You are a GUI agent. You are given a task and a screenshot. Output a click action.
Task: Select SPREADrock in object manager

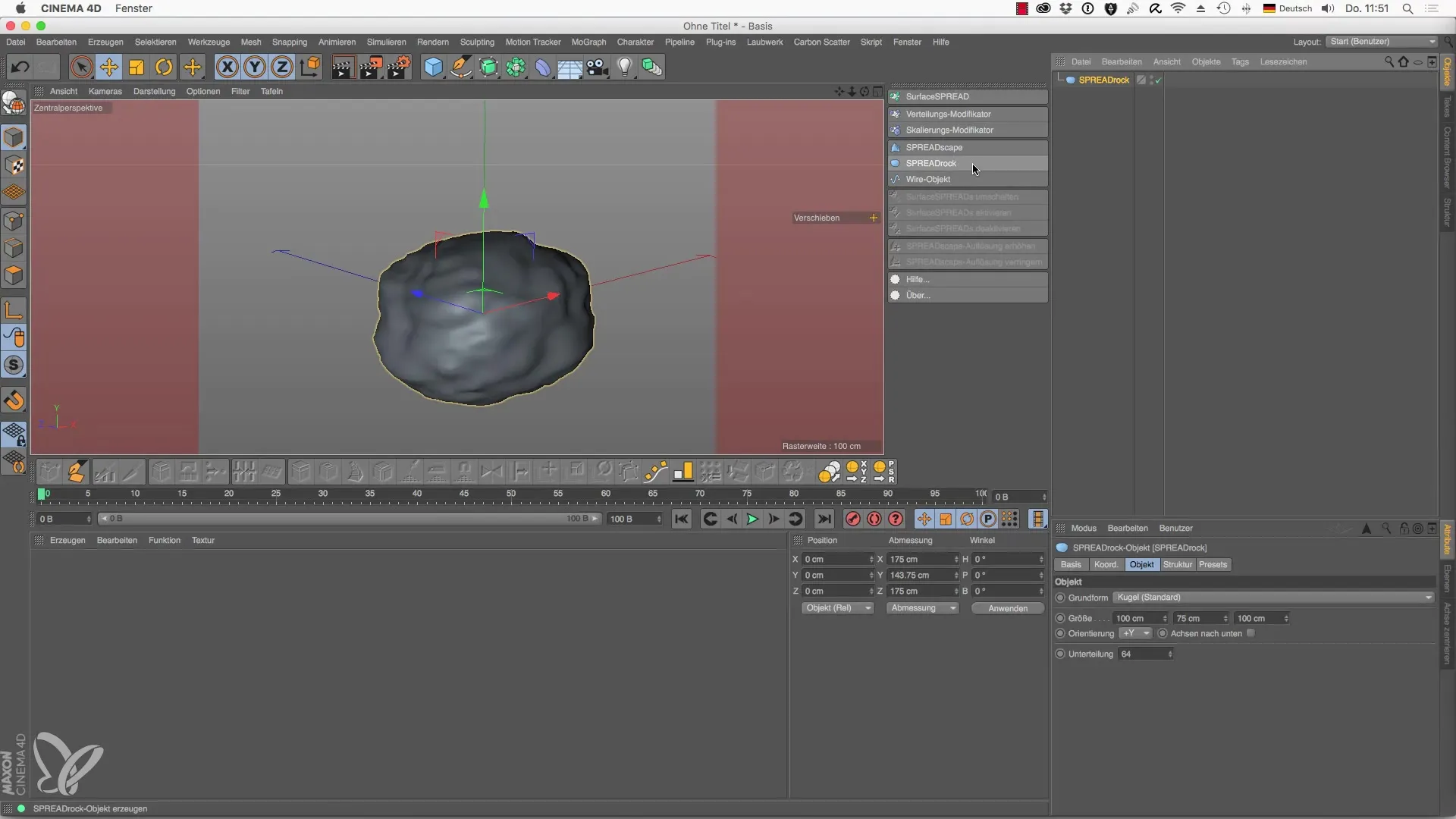(1103, 80)
